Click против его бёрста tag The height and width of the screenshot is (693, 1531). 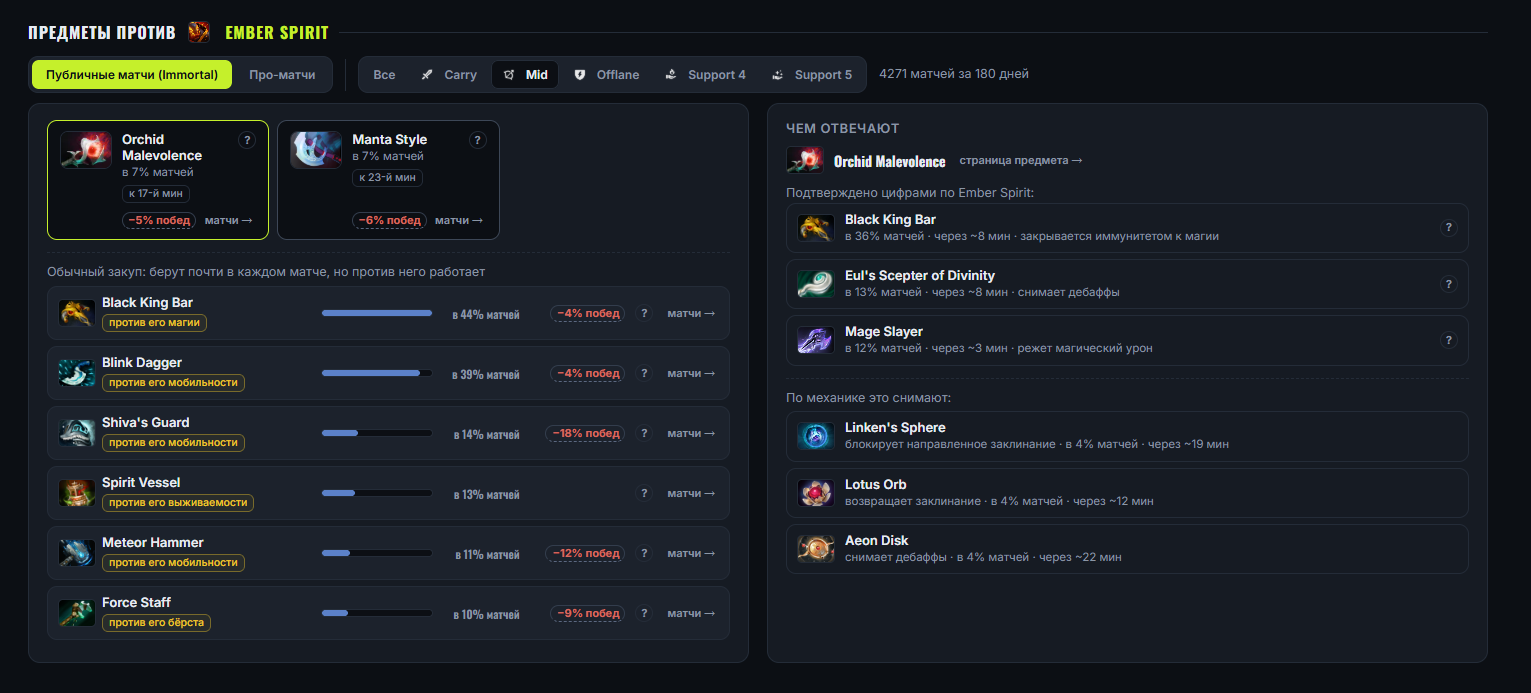point(156,622)
